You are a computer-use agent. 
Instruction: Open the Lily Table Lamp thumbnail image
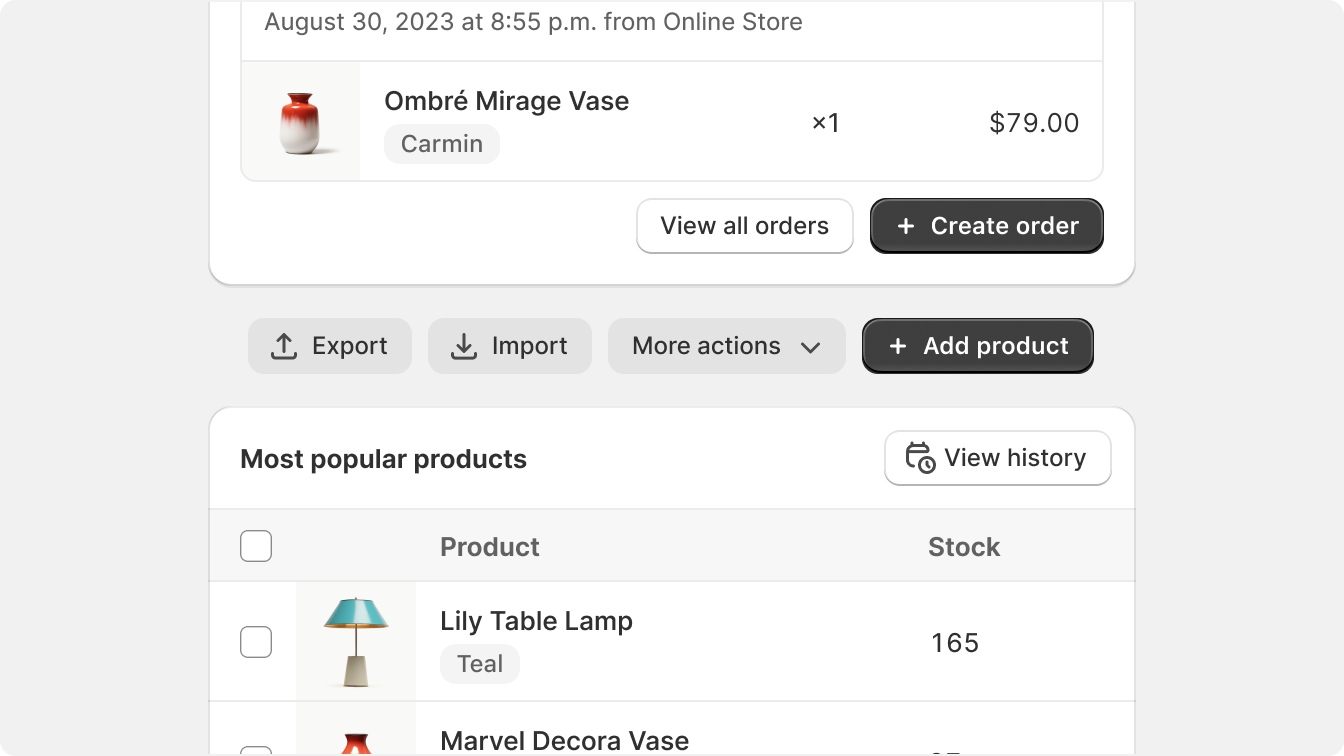coord(356,642)
